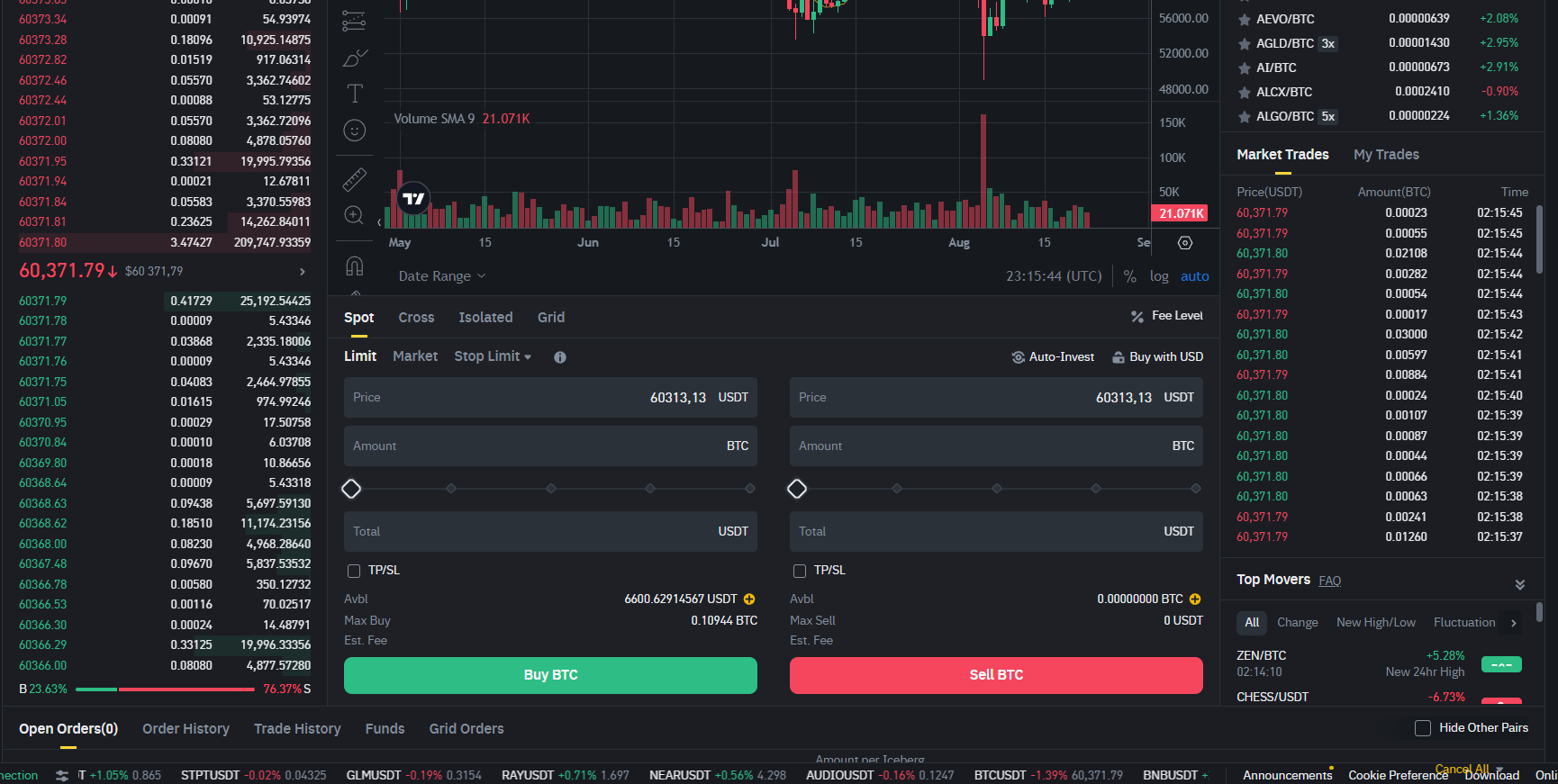Check Hide Other Pairs
Screen dimensions: 1558x784
[x=1423, y=728]
